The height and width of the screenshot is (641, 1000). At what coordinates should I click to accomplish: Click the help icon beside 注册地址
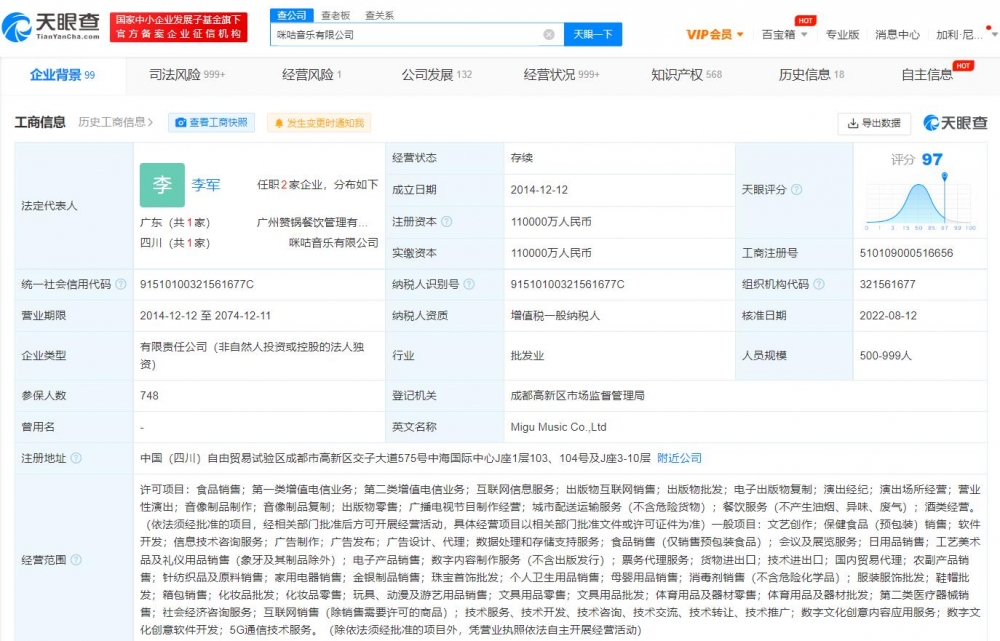tap(76, 458)
